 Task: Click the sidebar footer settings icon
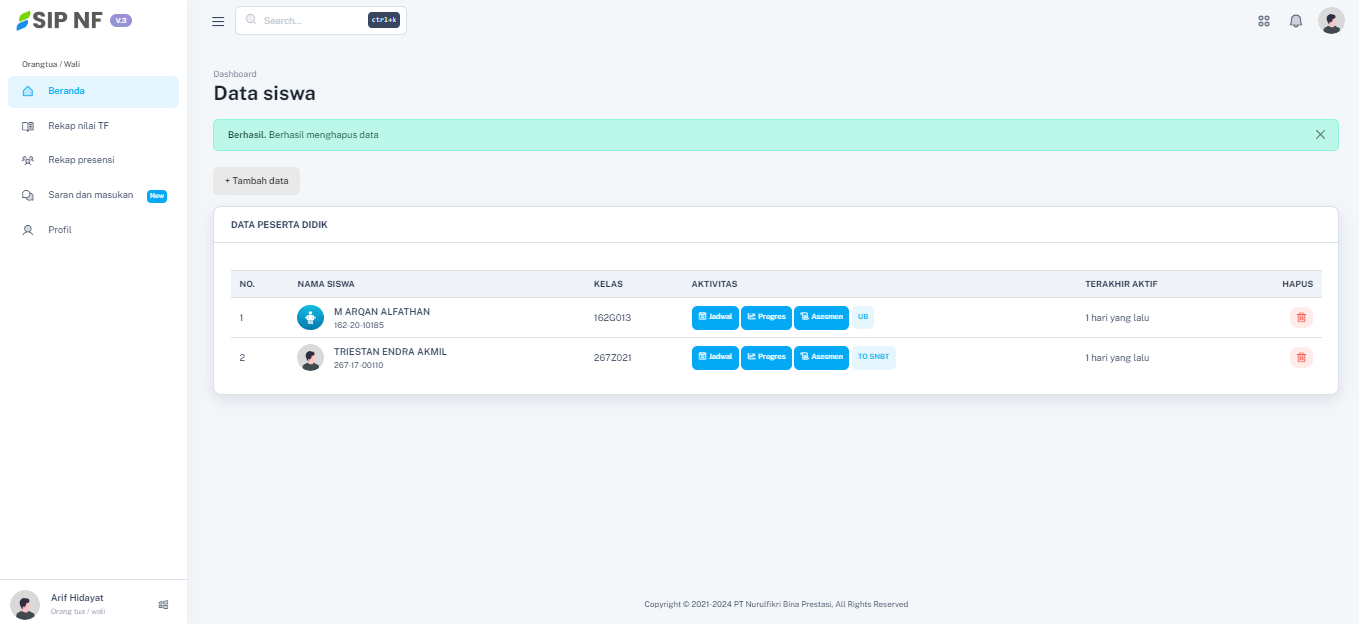click(163, 604)
